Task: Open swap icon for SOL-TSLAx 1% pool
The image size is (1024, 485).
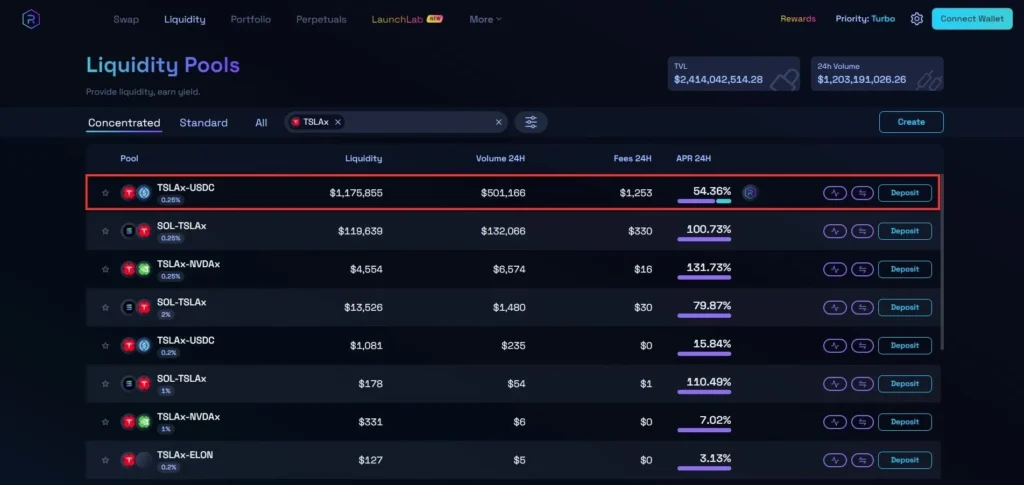Action: [x=862, y=384]
